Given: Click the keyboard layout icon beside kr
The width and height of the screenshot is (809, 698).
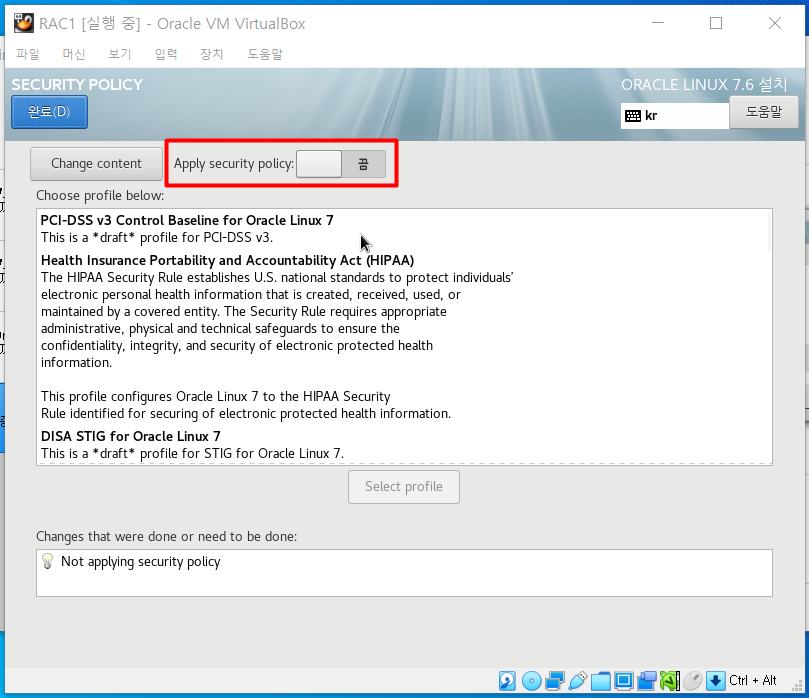Looking at the screenshot, I should pyautogui.click(x=633, y=116).
